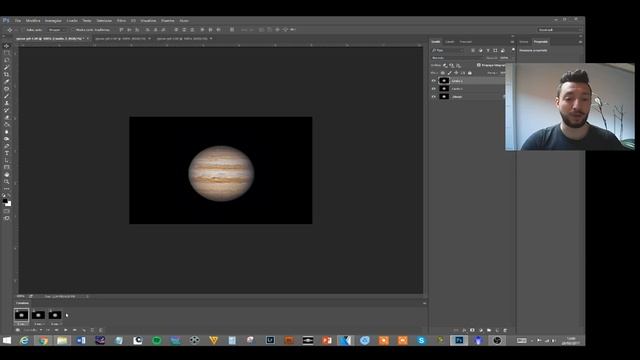Toggle Propagate Frame 1 checkbox

(x=479, y=65)
